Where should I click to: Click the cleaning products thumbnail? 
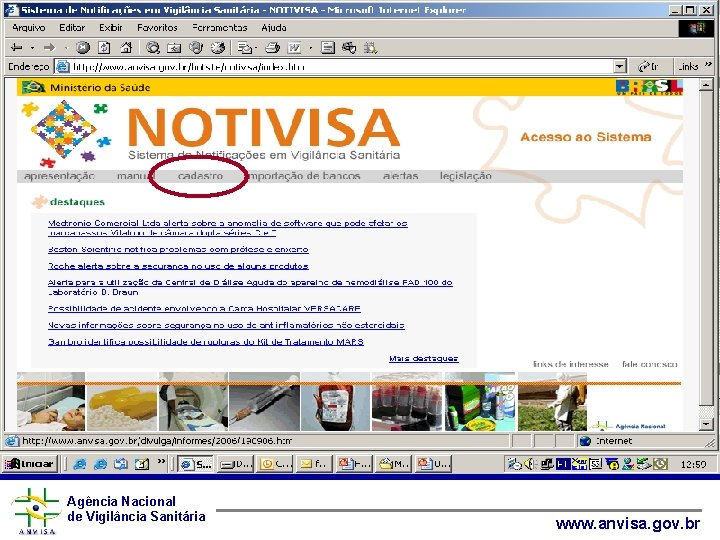click(x=480, y=402)
